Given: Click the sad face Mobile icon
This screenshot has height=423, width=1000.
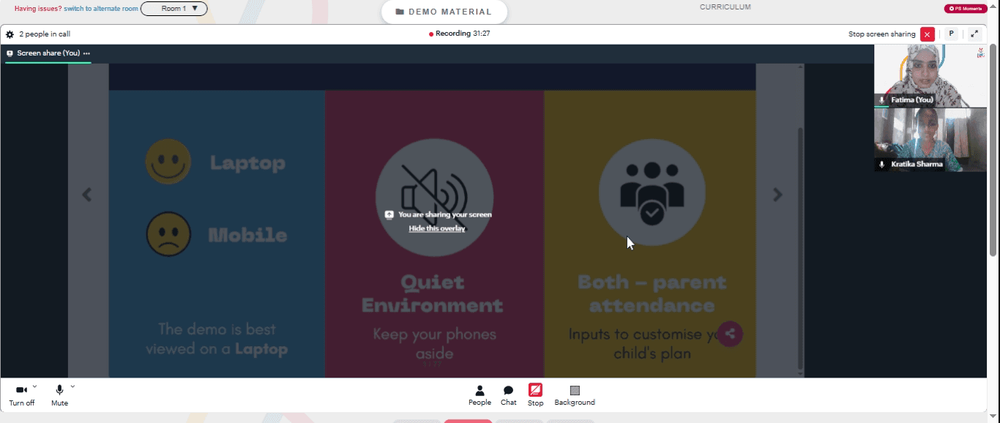Looking at the screenshot, I should tap(168, 234).
